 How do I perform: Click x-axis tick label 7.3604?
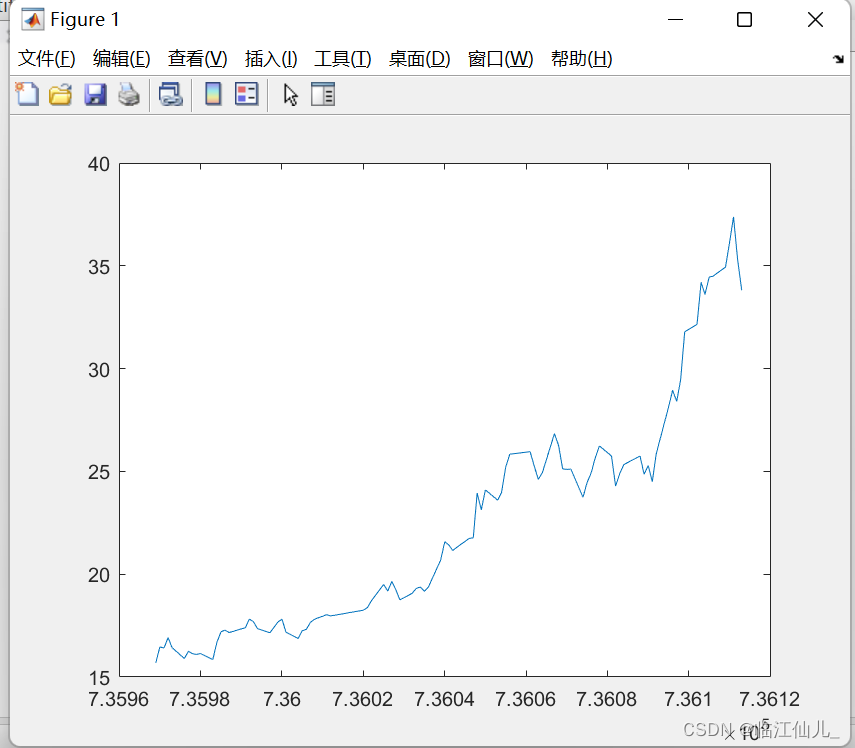(x=444, y=699)
